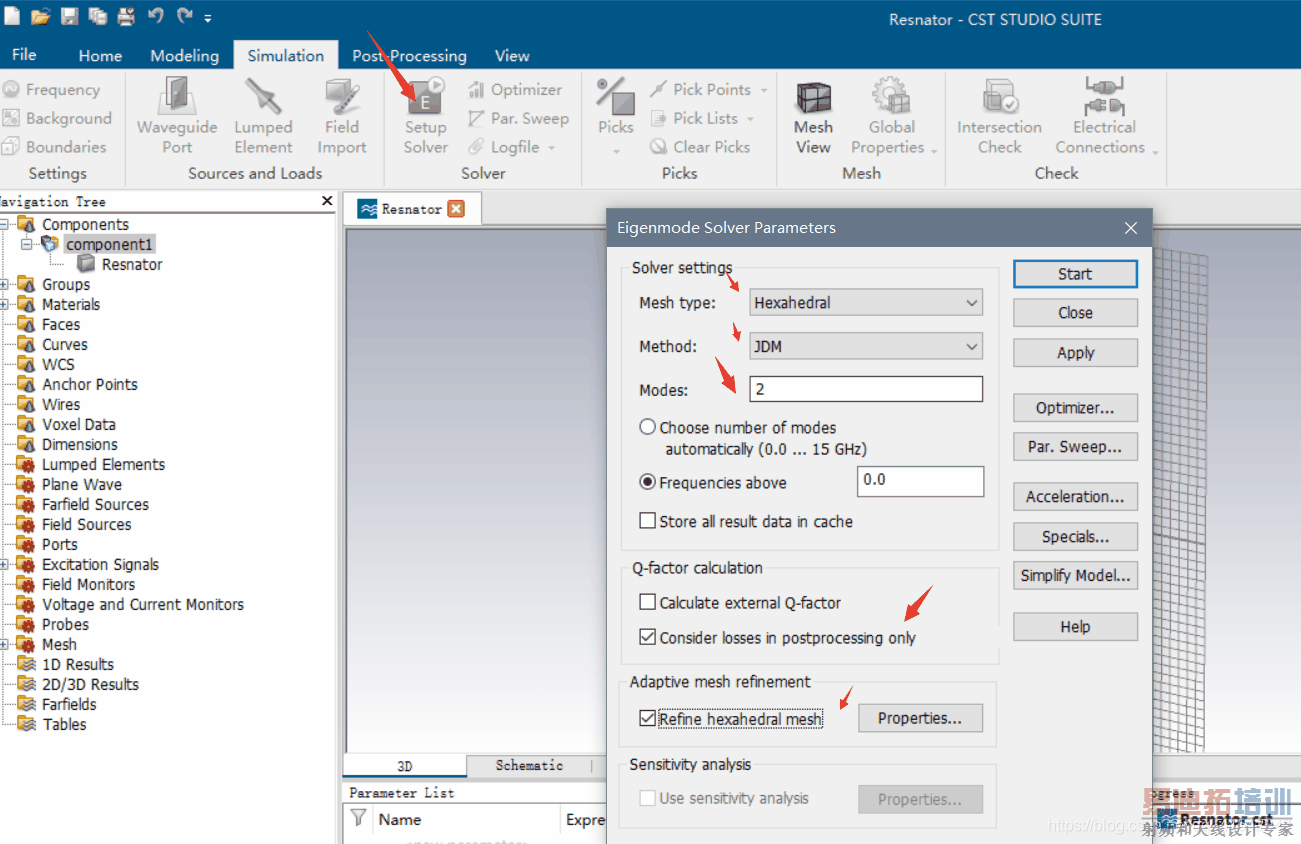Collapse the Components tree node
The width and height of the screenshot is (1301, 844).
coord(4,225)
